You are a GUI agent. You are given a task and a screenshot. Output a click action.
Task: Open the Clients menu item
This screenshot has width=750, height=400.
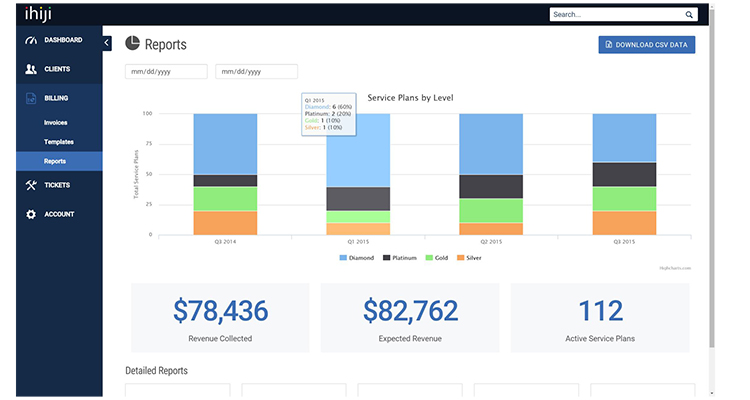pos(59,69)
